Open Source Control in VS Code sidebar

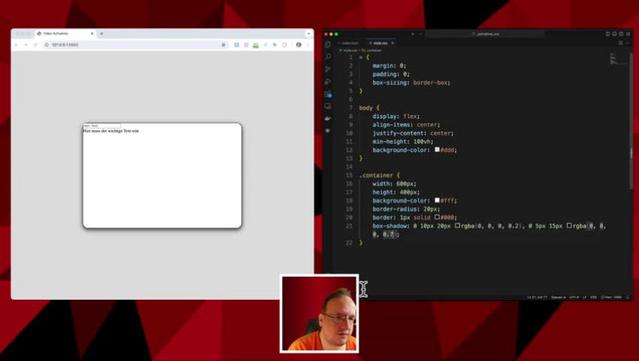[x=328, y=69]
